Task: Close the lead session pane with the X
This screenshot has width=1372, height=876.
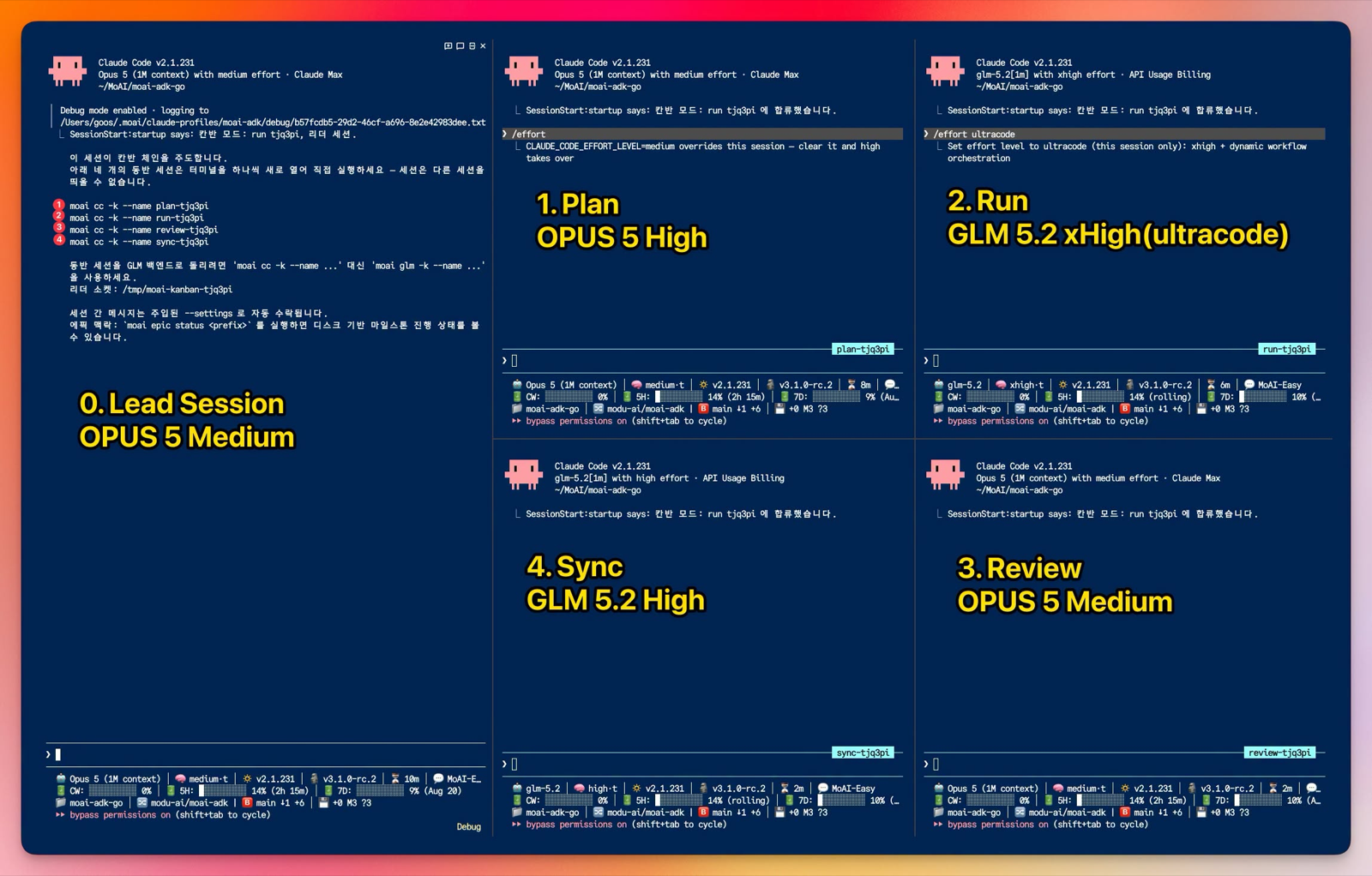Action: point(483,46)
